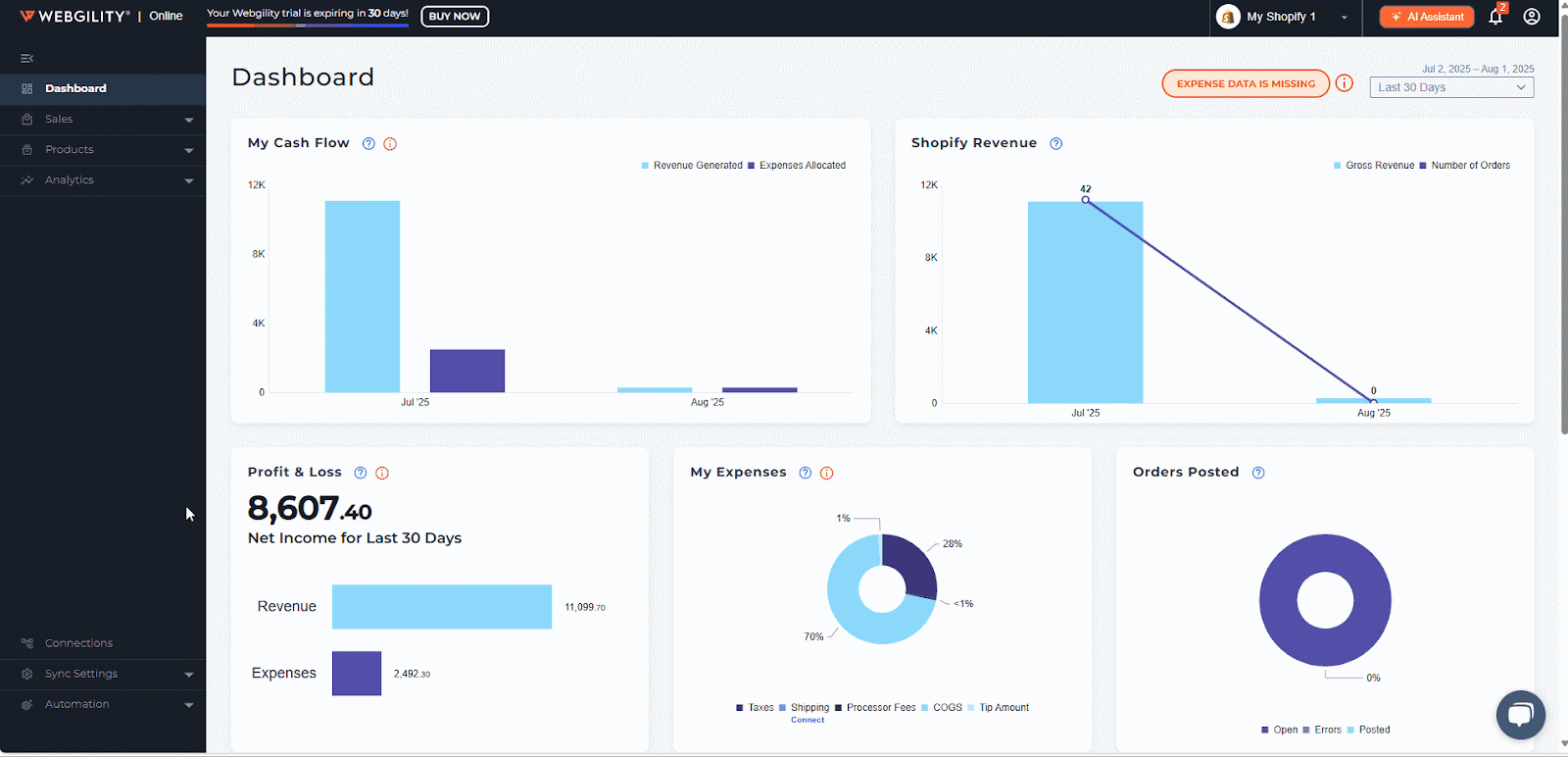Click the Profit & Loss warning info icon
Screen dimensions: 1568x757
pos(382,474)
